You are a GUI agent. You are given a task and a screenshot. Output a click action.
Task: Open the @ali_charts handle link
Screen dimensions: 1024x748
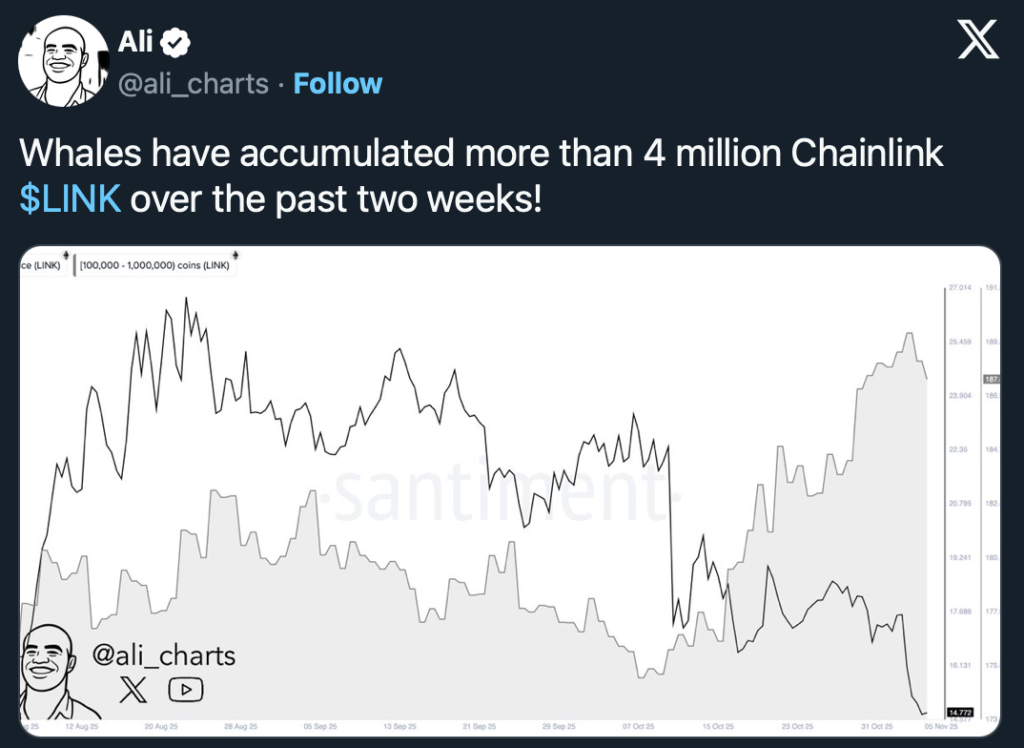coord(193,84)
